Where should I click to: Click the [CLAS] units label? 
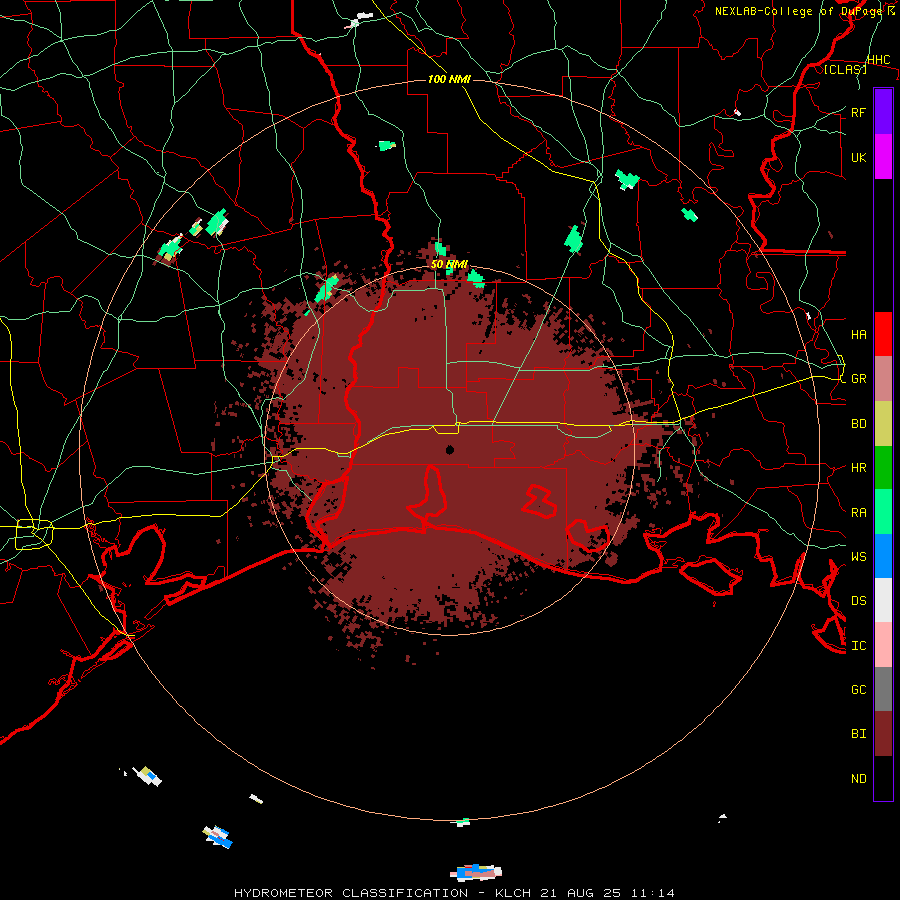pos(845,70)
